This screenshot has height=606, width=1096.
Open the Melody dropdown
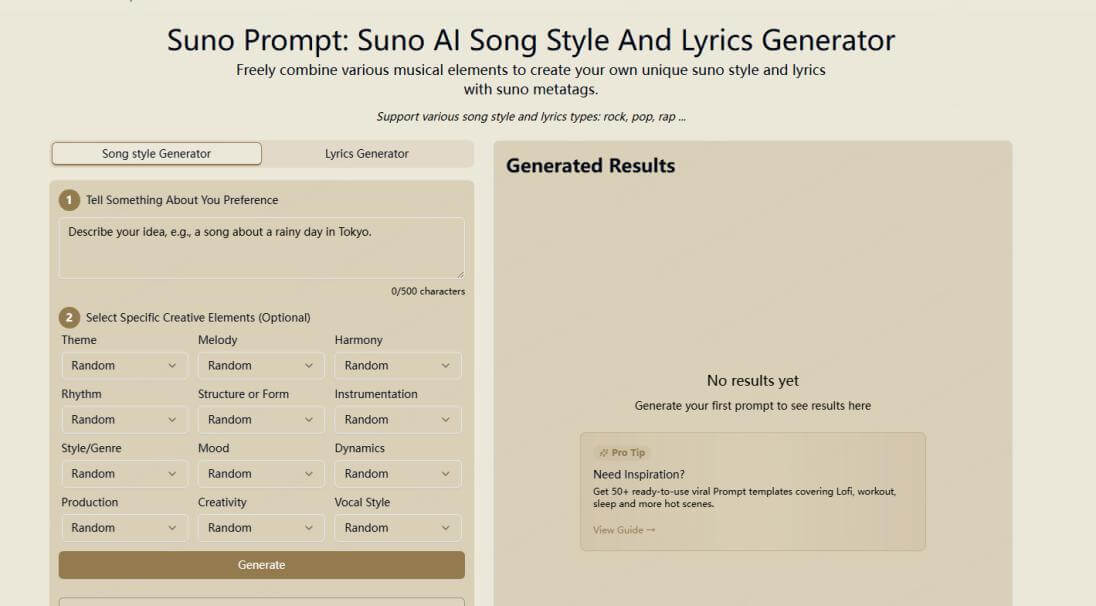point(260,365)
